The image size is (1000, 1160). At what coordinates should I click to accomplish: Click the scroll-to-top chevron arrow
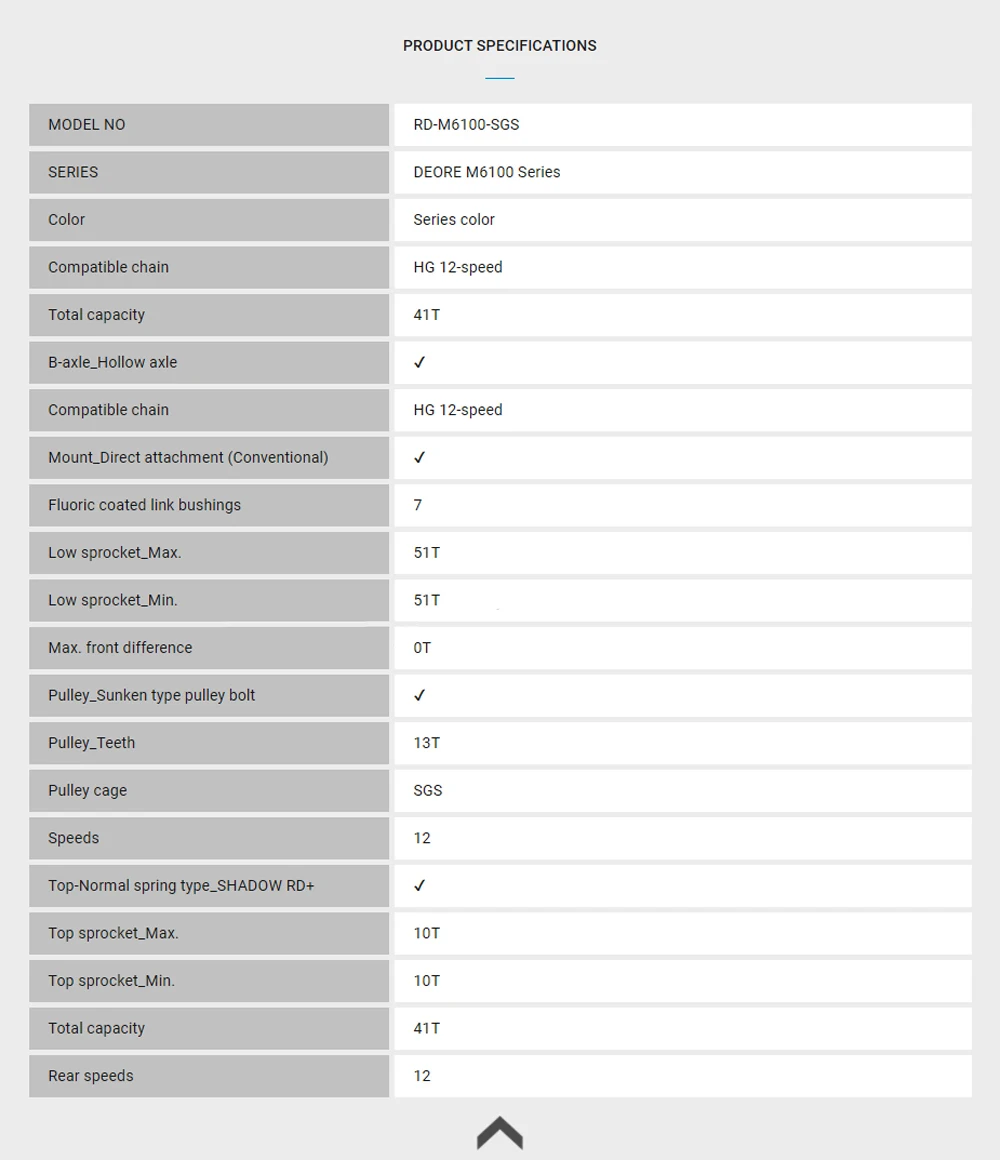pos(499,1133)
